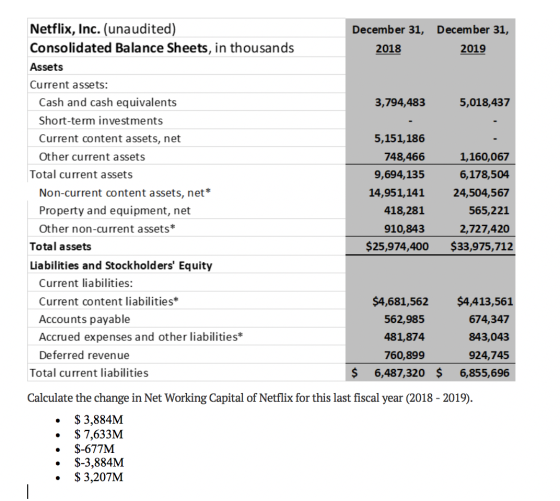Select total current assets 6,178,504
The width and height of the screenshot is (560, 501).
pos(485,175)
